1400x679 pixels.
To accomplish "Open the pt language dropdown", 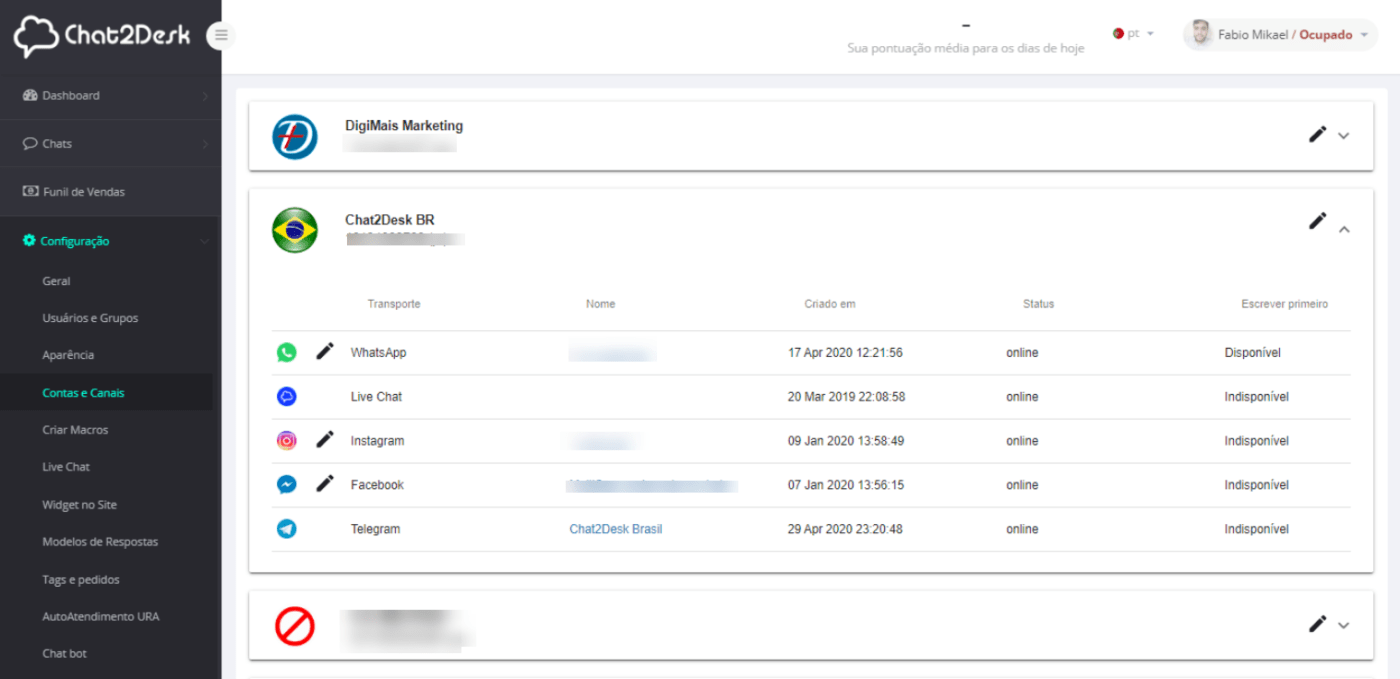I will [1134, 34].
